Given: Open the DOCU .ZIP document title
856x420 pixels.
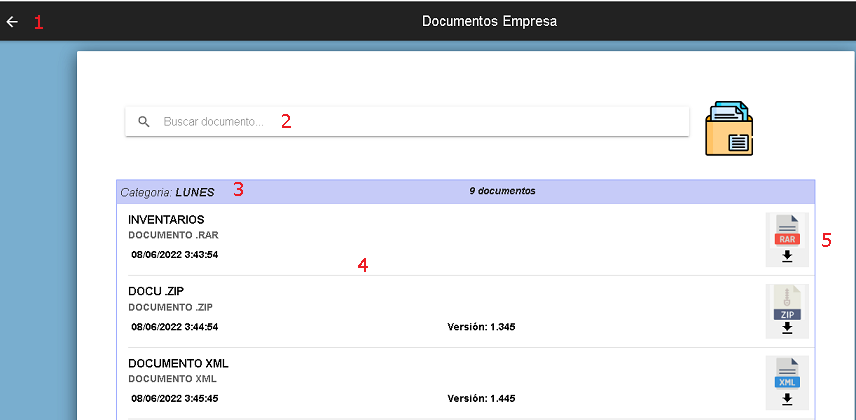Looking at the screenshot, I should click(x=157, y=291).
